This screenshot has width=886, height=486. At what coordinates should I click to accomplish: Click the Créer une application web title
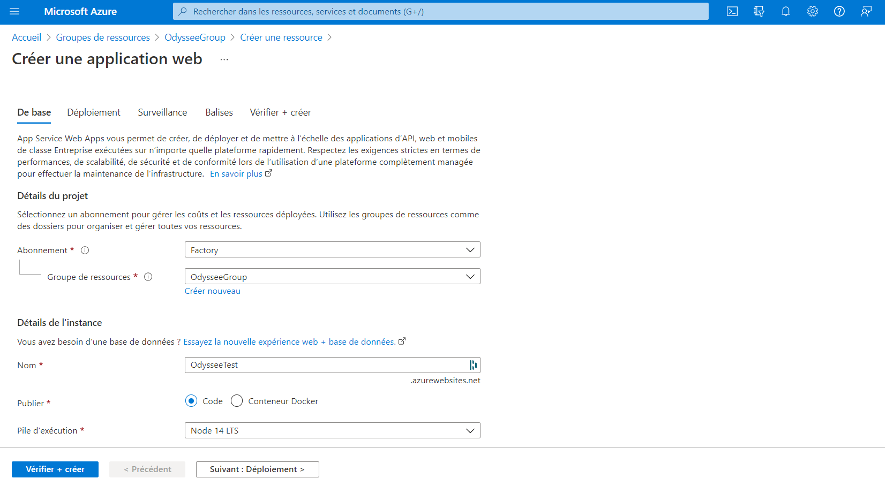107,59
